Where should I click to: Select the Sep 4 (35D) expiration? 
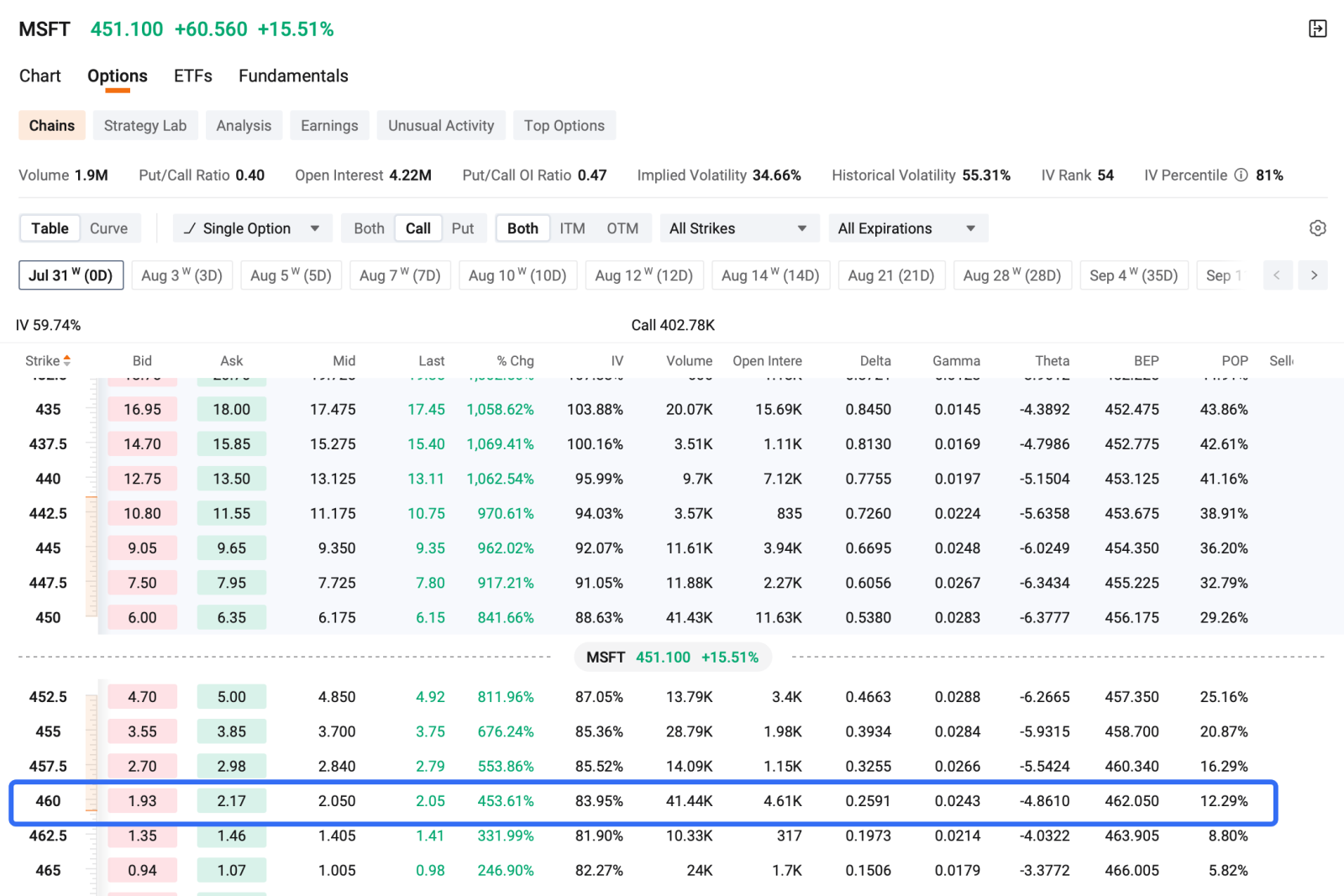click(x=1134, y=275)
